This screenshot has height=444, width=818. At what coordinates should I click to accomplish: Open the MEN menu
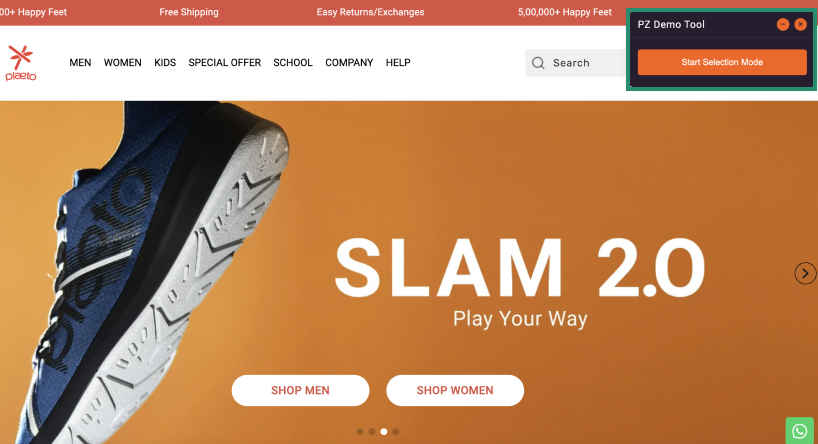tap(80, 63)
